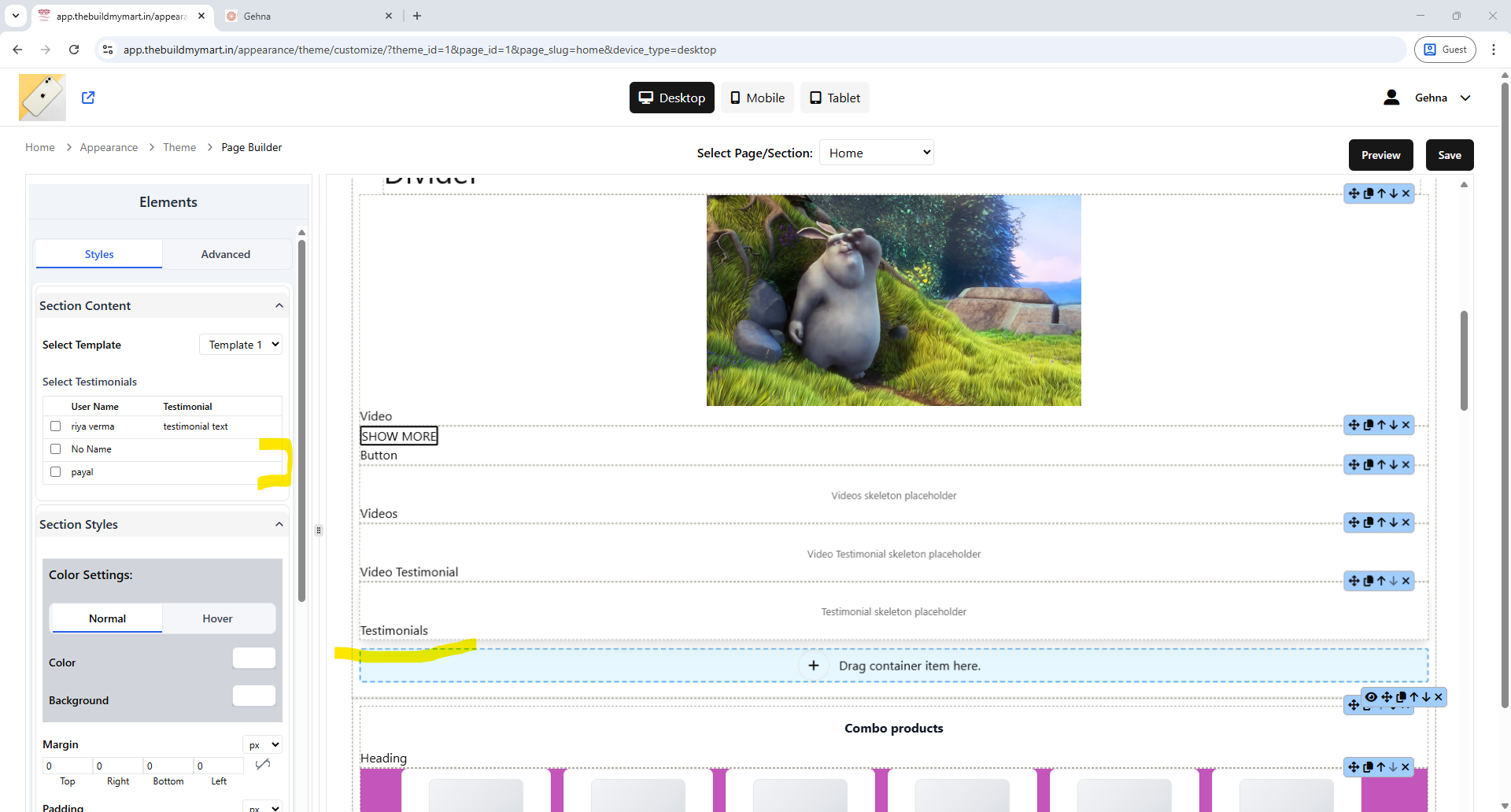
Task: Duplicate the Video element
Action: pos(1368,194)
